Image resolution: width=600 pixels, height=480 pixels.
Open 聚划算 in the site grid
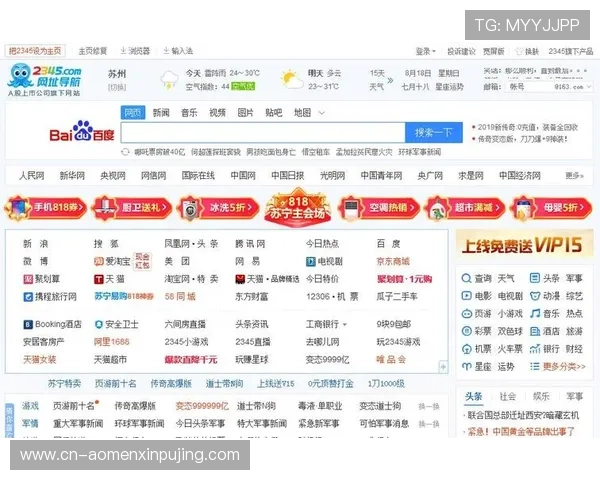[42, 279]
